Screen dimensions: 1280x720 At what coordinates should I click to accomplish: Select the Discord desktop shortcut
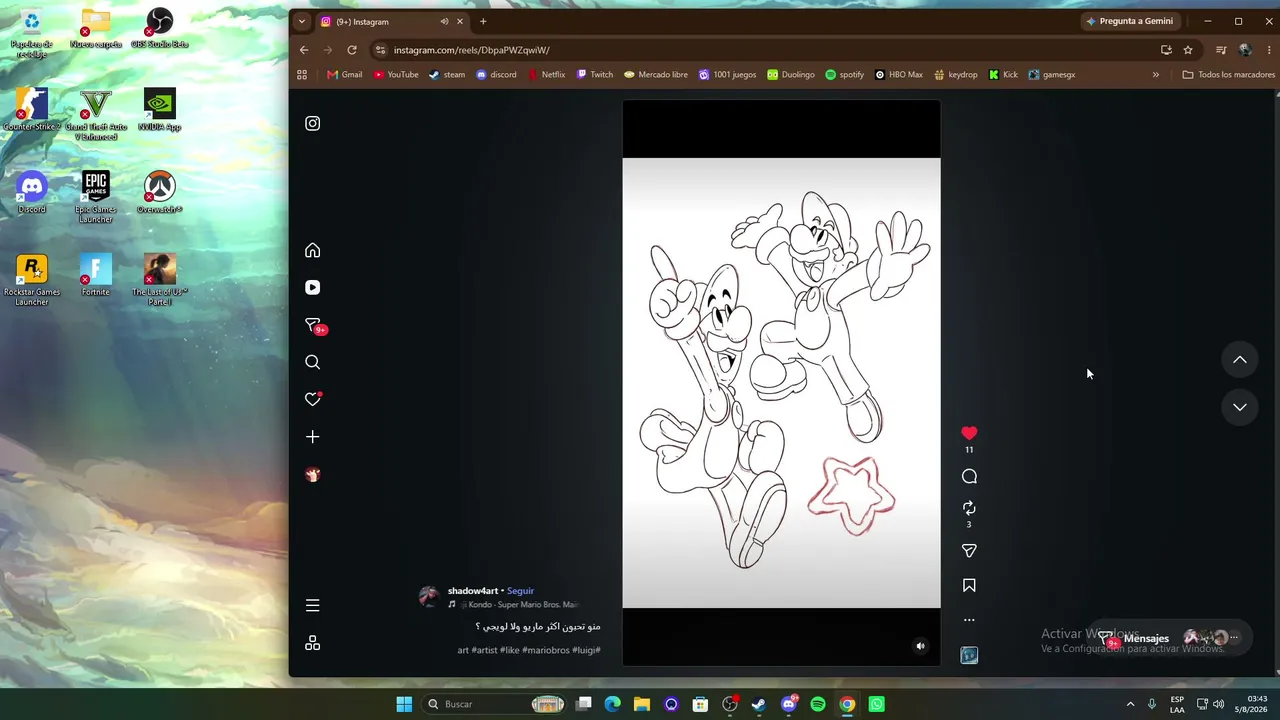(32, 192)
